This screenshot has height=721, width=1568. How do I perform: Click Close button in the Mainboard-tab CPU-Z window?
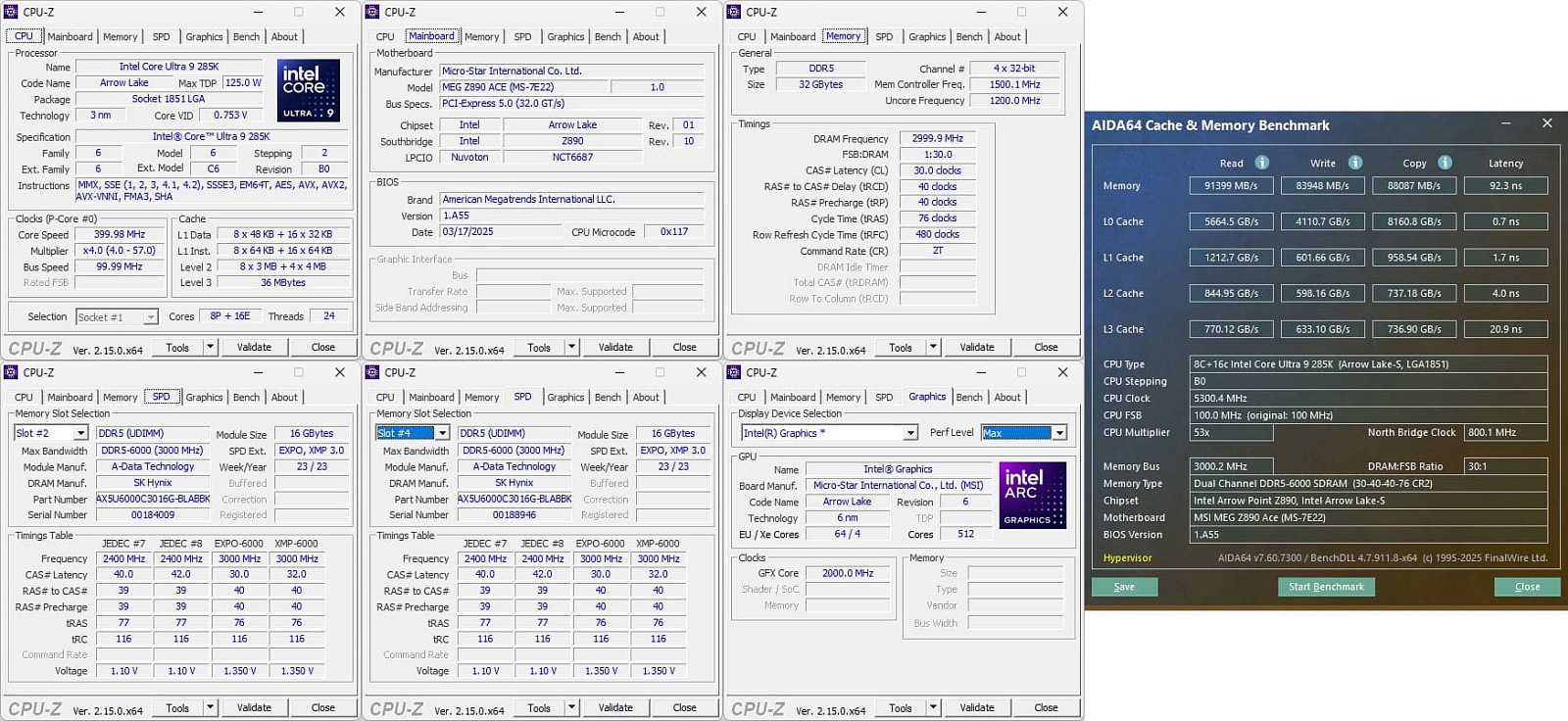click(x=684, y=347)
